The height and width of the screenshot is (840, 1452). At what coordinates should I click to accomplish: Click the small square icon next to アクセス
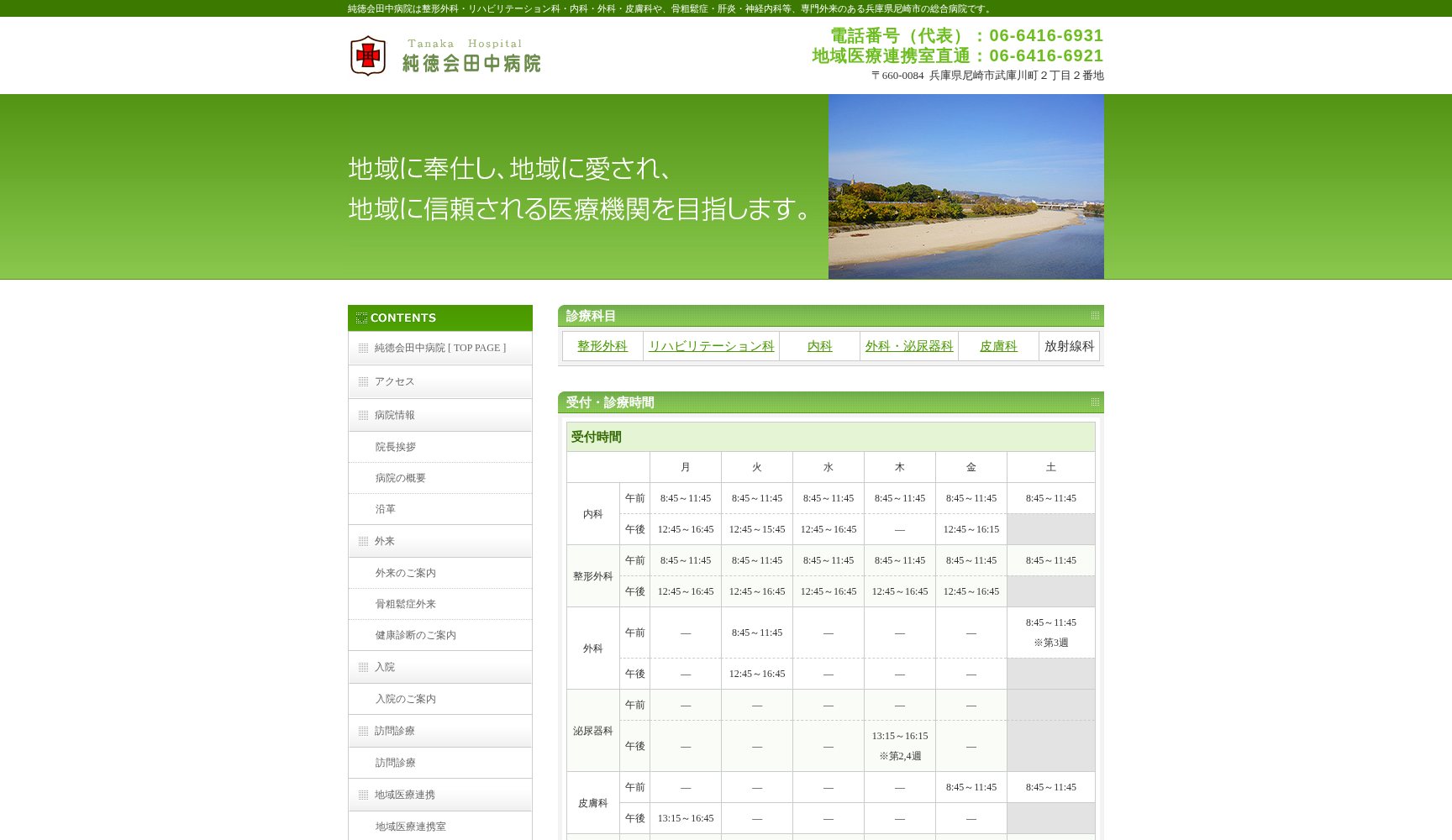coord(361,381)
